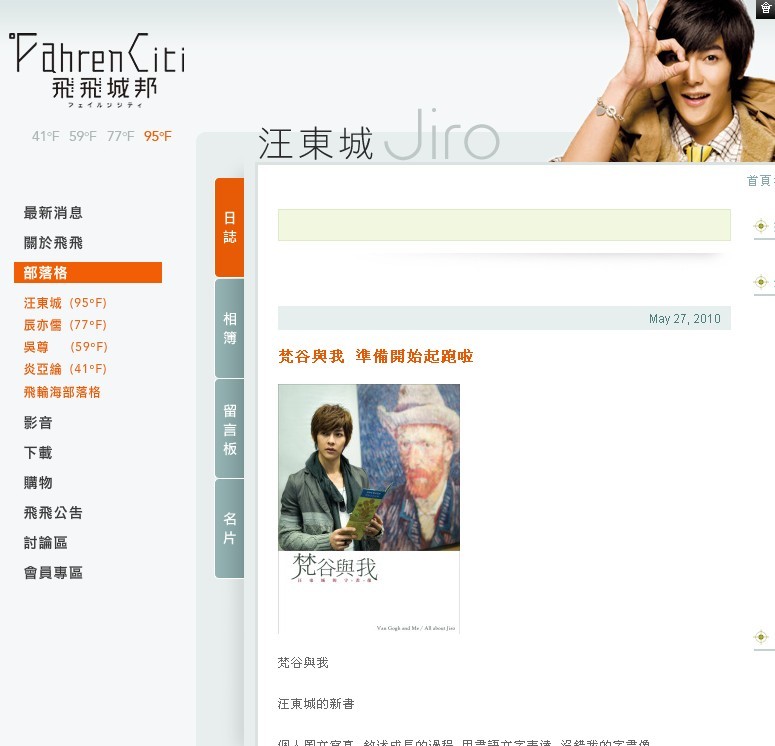This screenshot has height=746, width=775.
Task: Click the bottommost green crosshair bullet icon
Action: click(761, 636)
